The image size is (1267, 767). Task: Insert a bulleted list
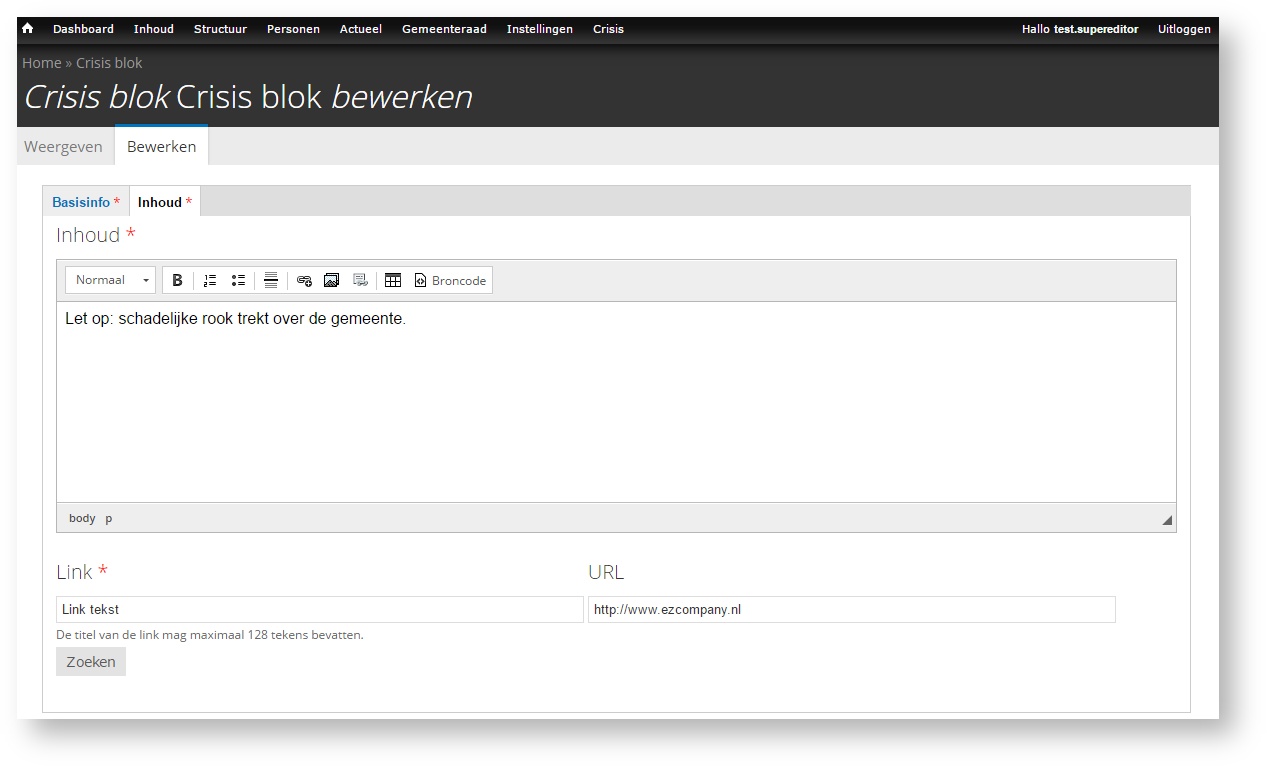tap(238, 281)
